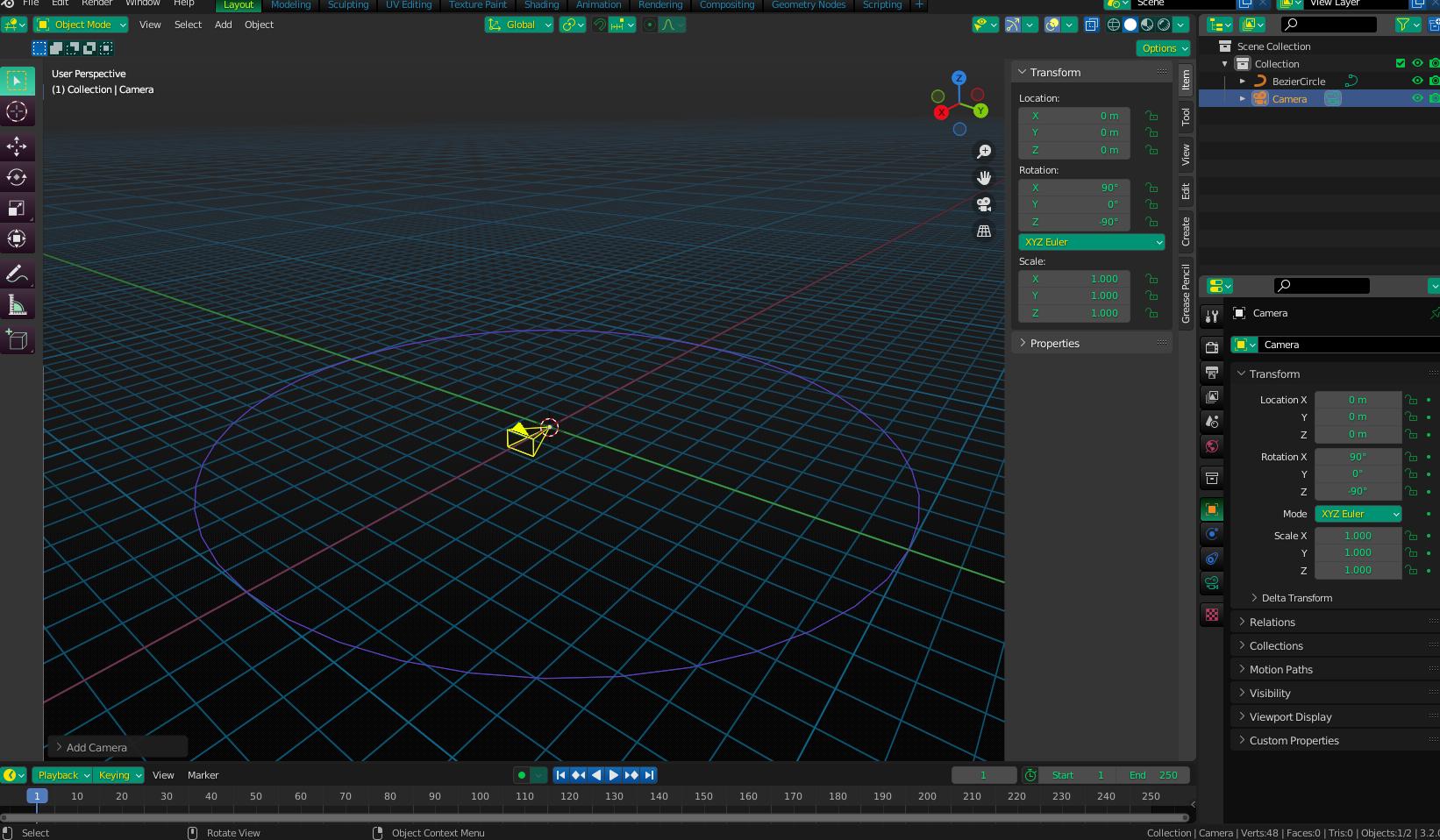
Task: Open the Physics properties tab
Action: click(x=1212, y=534)
